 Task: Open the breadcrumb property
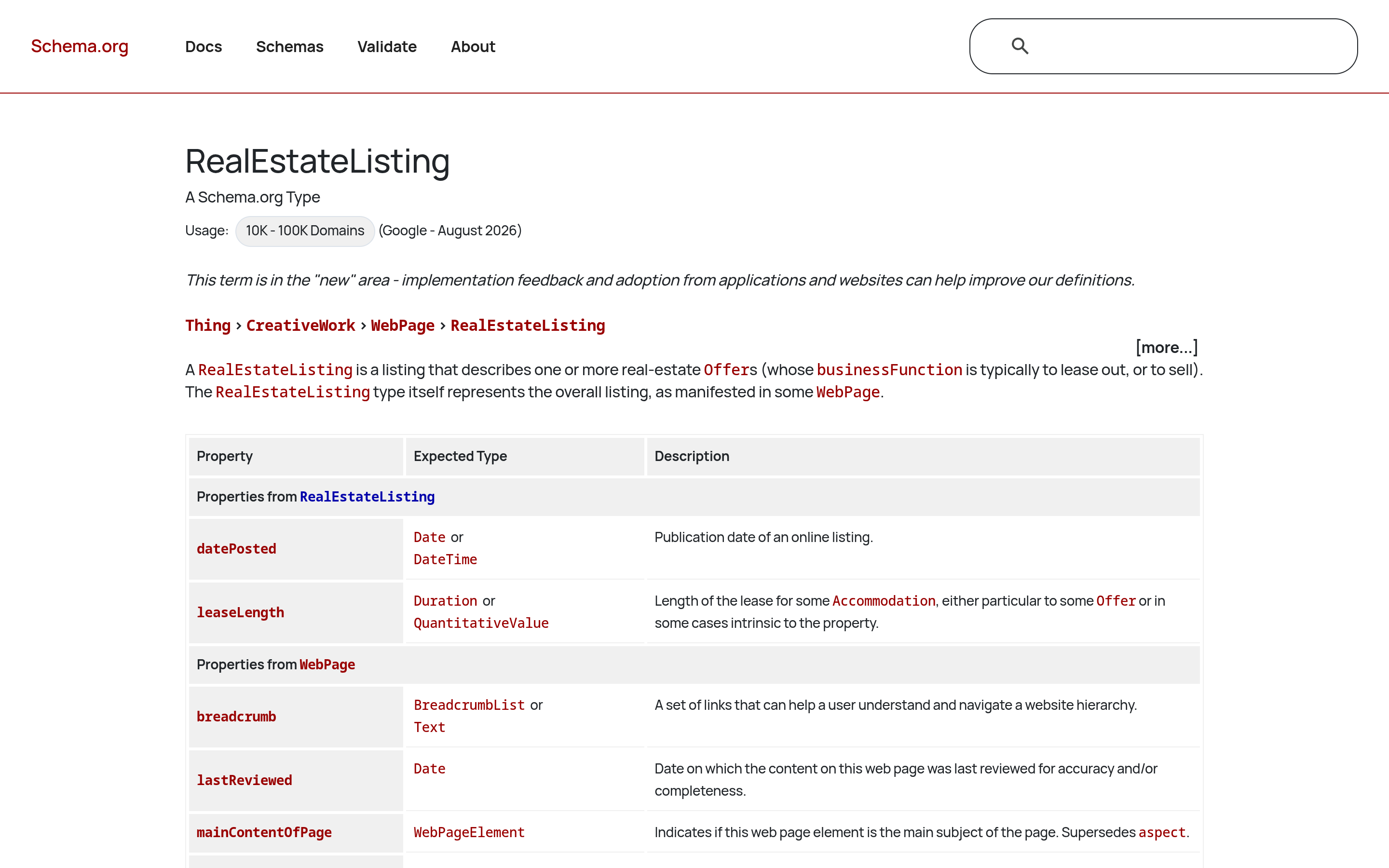(236, 717)
